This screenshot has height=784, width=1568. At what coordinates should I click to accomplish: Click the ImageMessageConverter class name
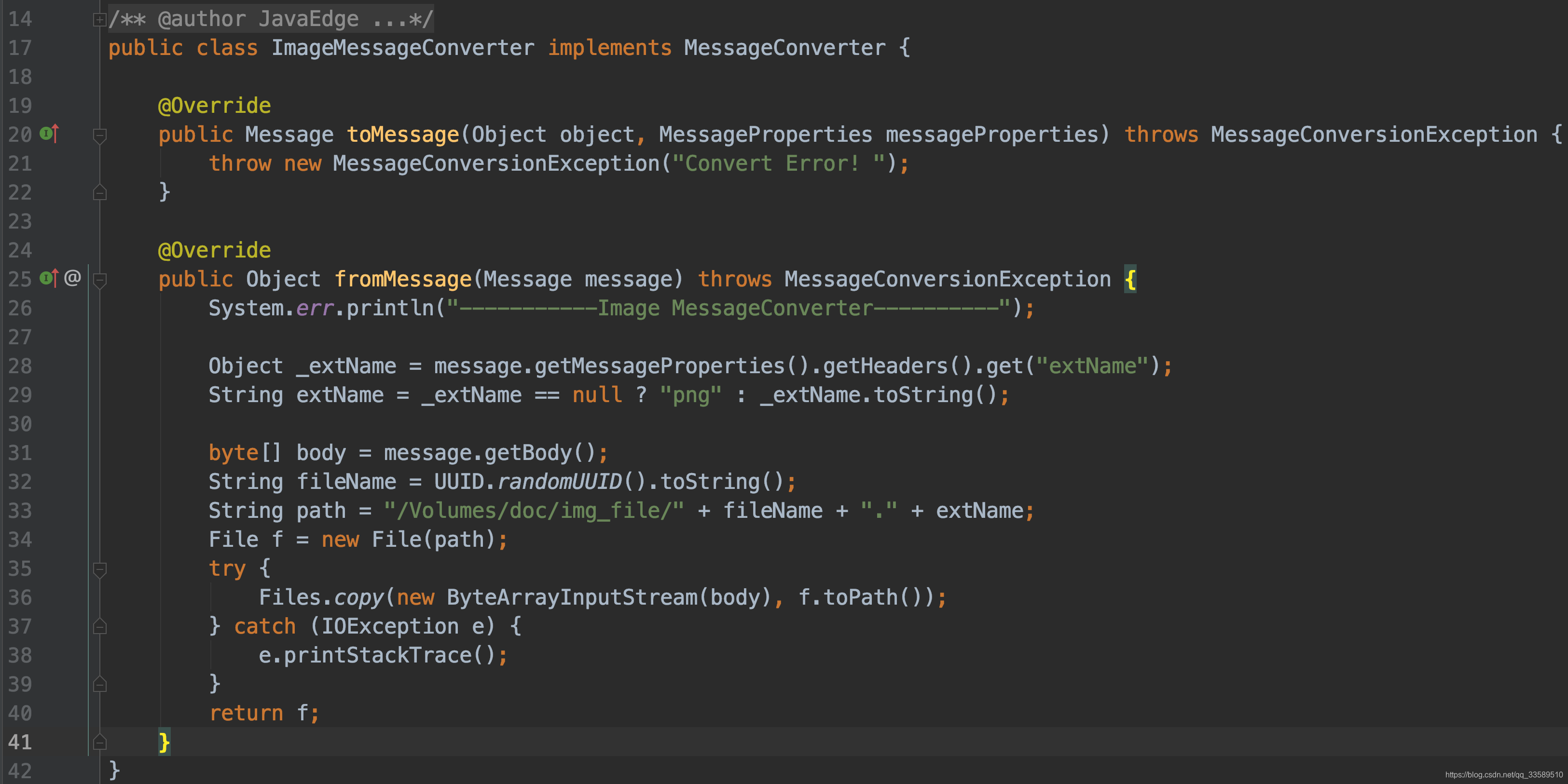point(402,47)
